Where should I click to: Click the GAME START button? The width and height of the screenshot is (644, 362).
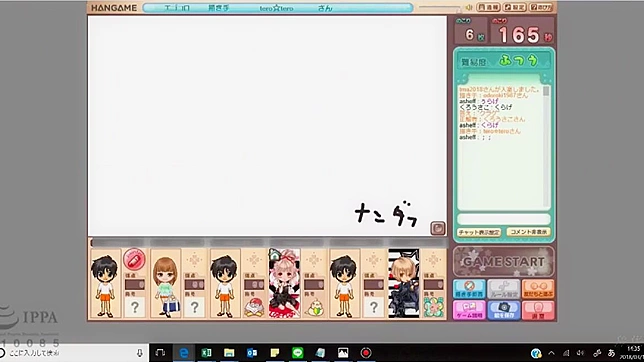click(x=504, y=262)
